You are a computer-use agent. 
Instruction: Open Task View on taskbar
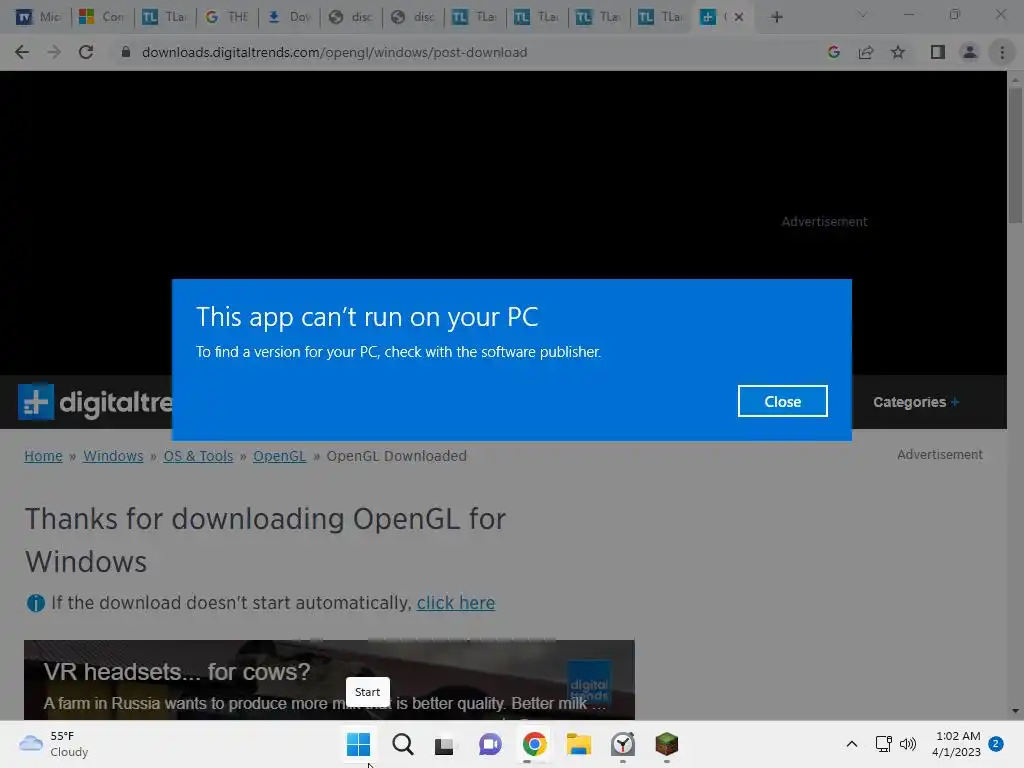pos(445,744)
